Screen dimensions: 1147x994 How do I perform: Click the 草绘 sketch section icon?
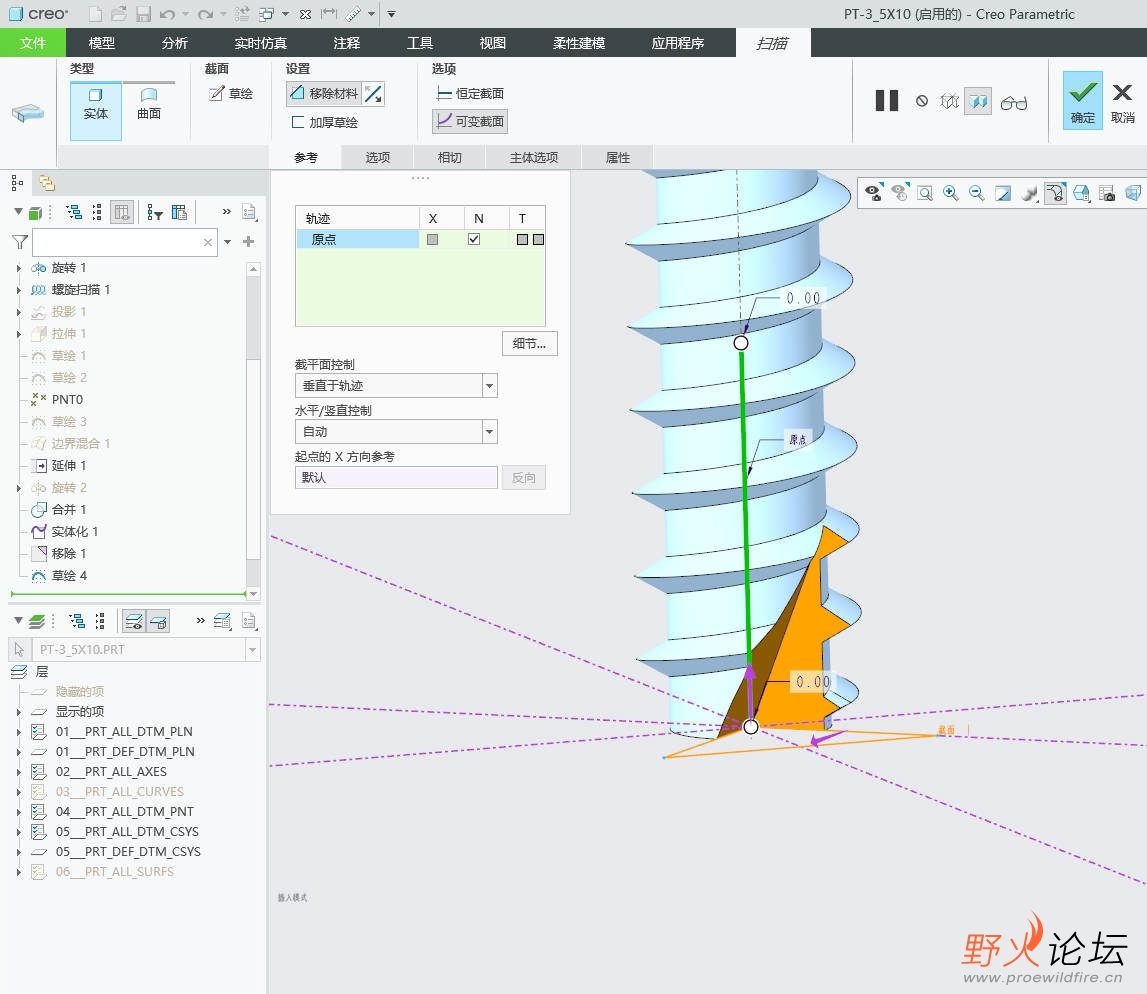[230, 94]
